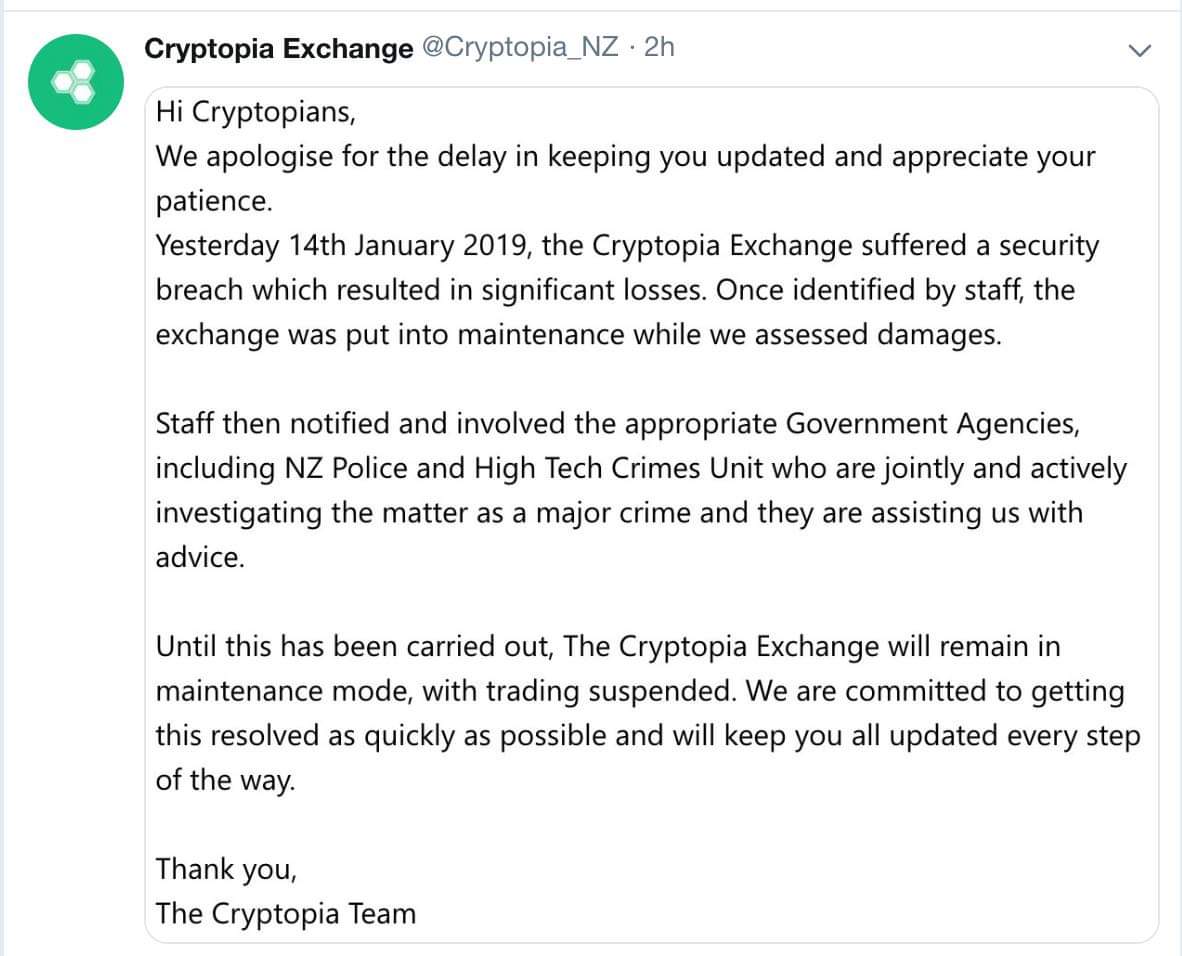Open the Cryptopia Exchange profile name
Viewport: 1182px width, 956px height.
278,48
